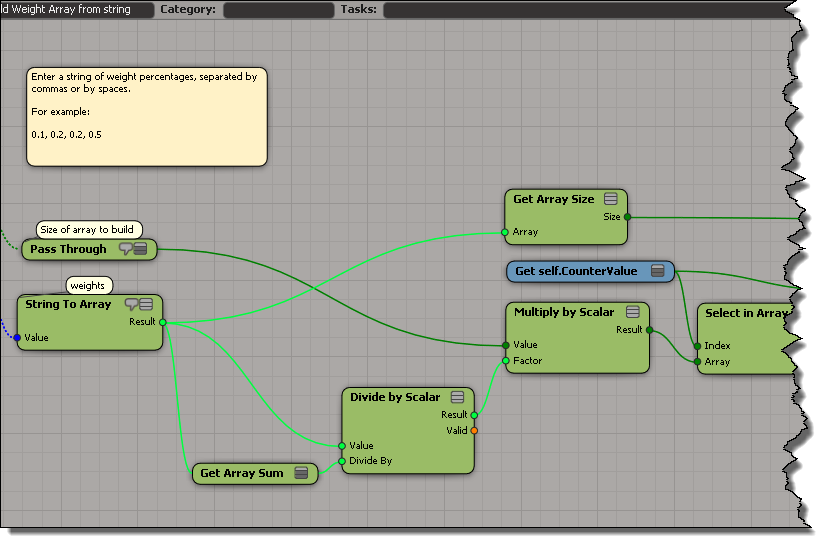Click the blue Value port on String To Array
This screenshot has width=828, height=543.
[17, 338]
